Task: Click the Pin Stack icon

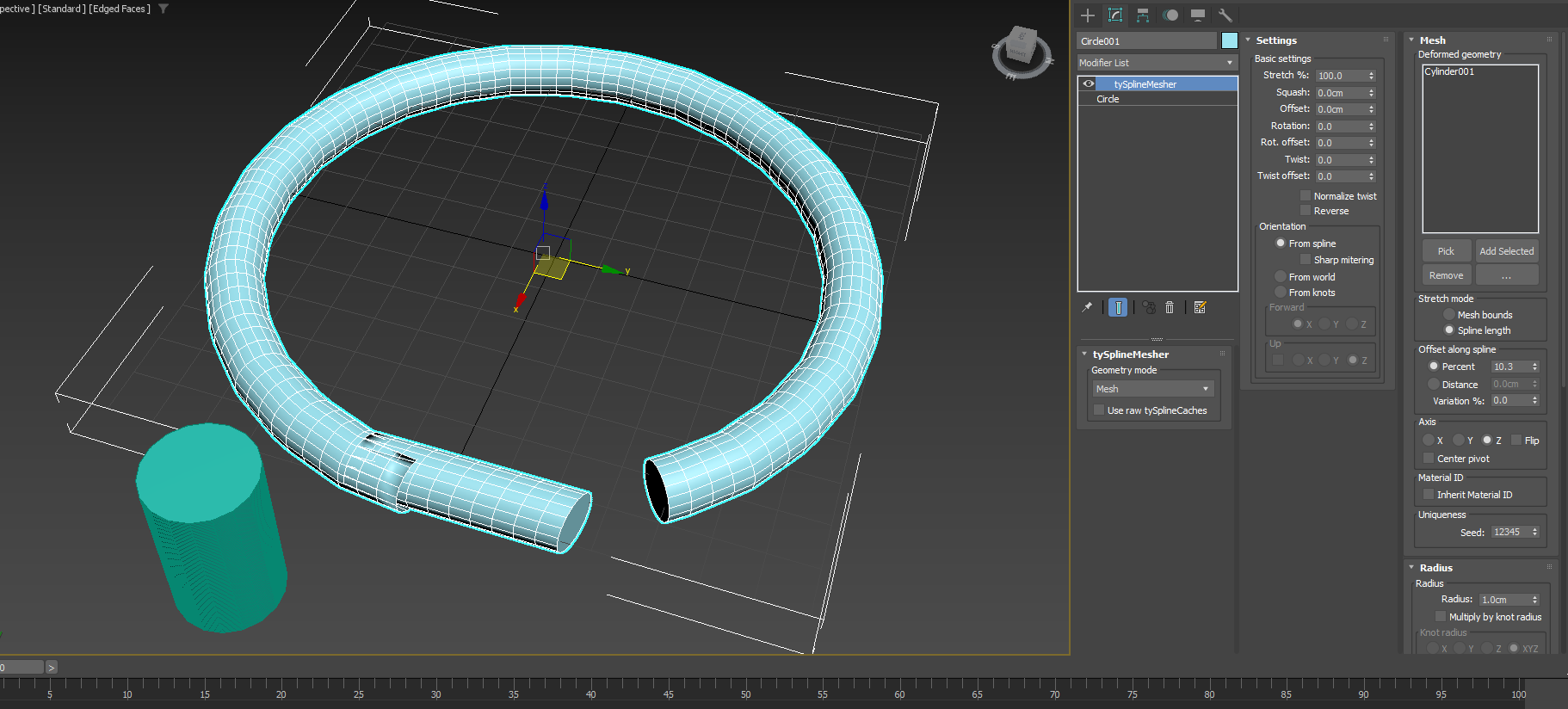Action: [x=1087, y=307]
